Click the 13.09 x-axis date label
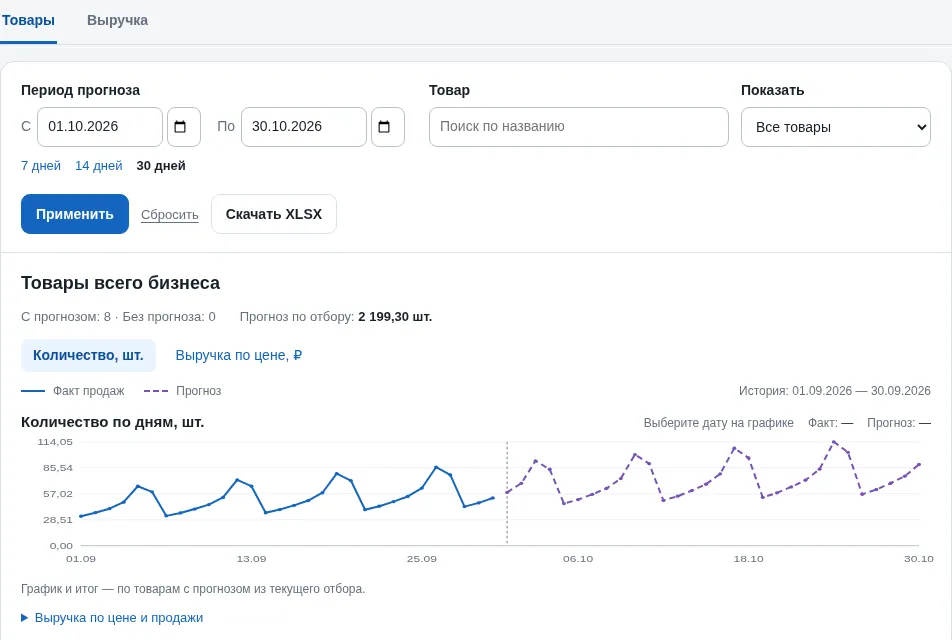Image resolution: width=952 pixels, height=640 pixels. [251, 559]
